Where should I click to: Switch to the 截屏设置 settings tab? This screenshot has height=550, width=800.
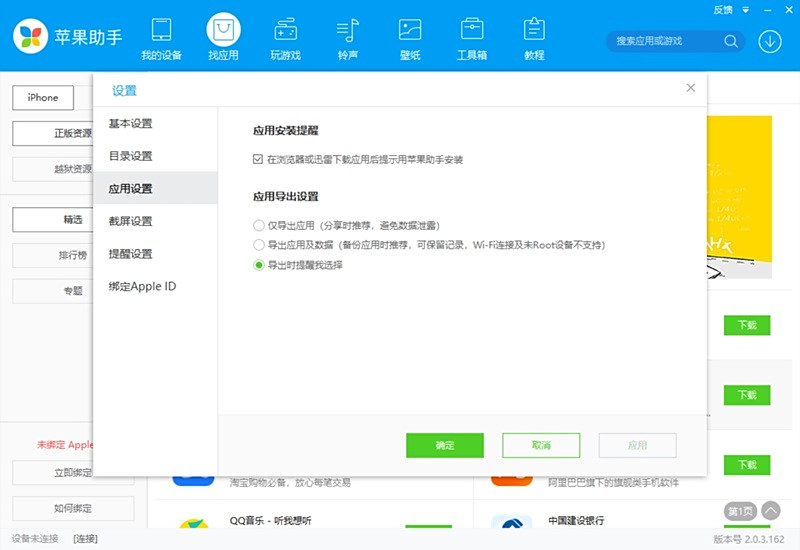click(131, 221)
